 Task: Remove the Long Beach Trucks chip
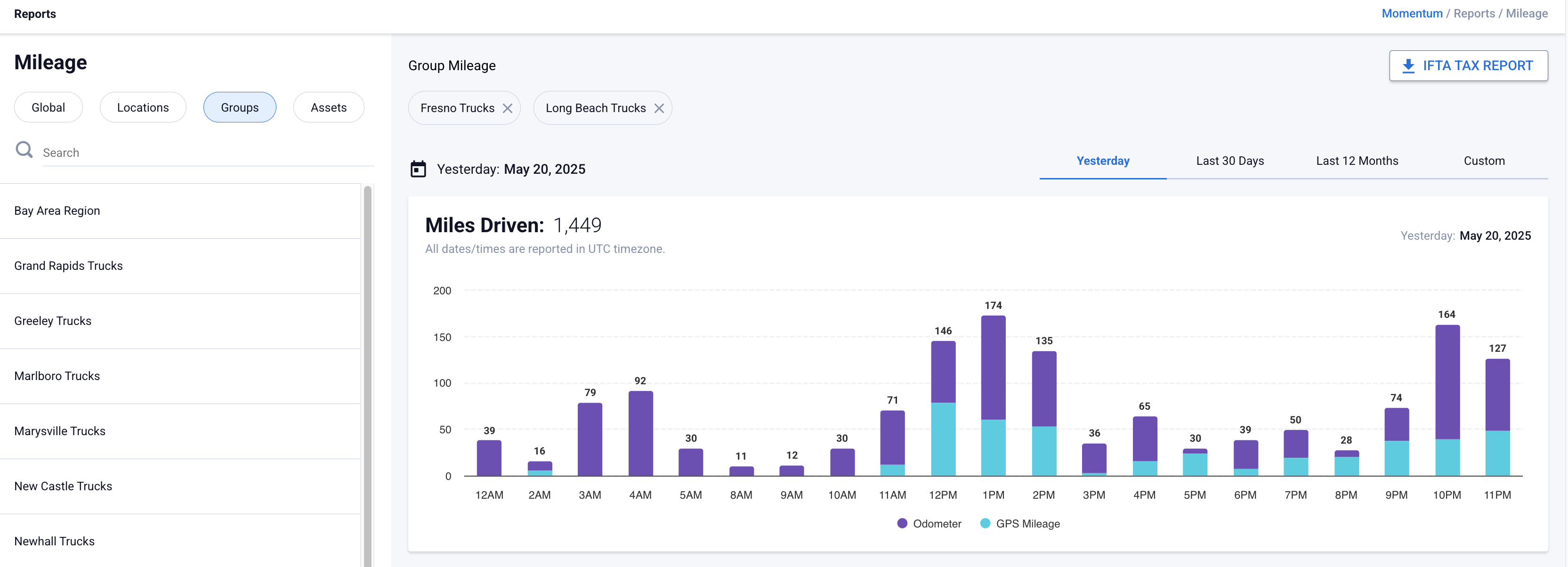pos(659,108)
